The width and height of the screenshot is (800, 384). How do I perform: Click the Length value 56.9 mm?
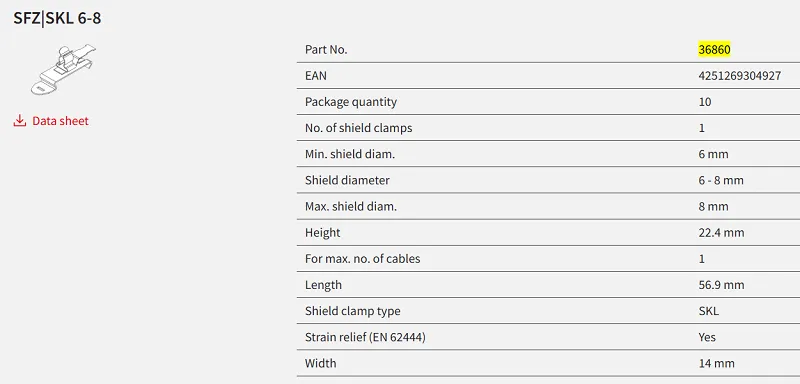(x=721, y=285)
